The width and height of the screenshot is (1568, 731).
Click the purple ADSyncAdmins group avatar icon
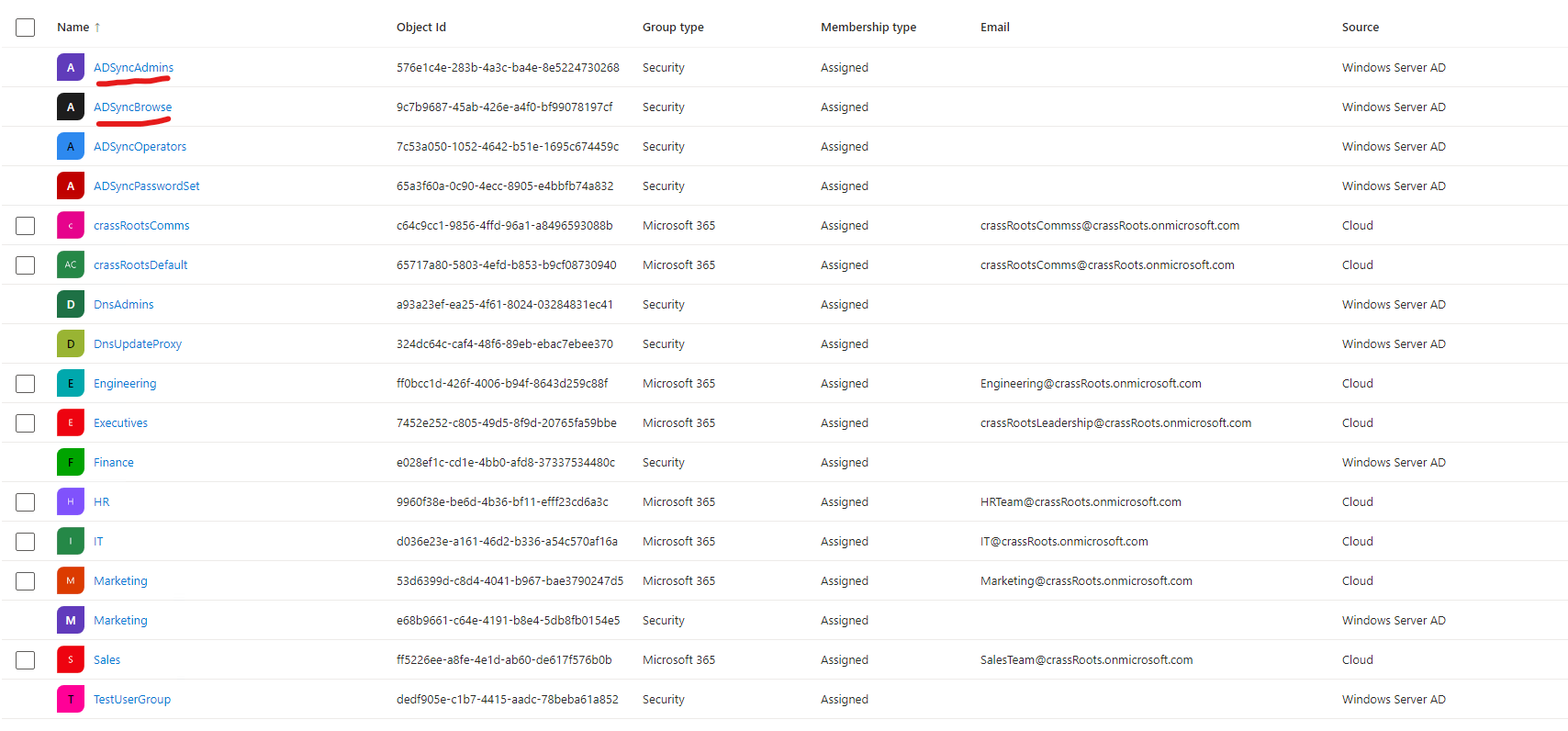click(71, 68)
